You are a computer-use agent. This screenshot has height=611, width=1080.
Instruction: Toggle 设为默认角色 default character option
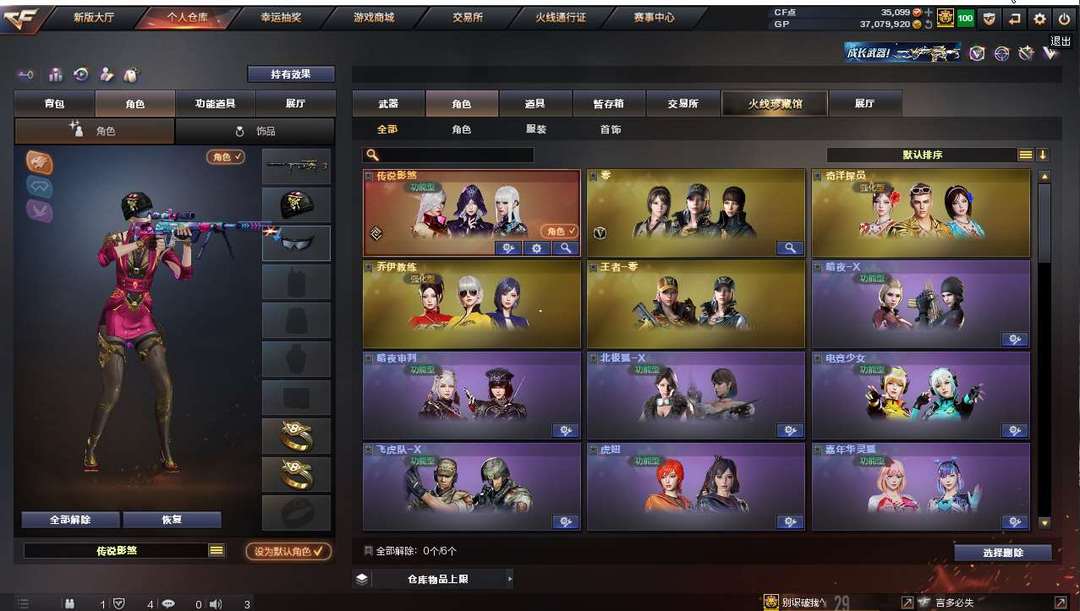(x=289, y=551)
